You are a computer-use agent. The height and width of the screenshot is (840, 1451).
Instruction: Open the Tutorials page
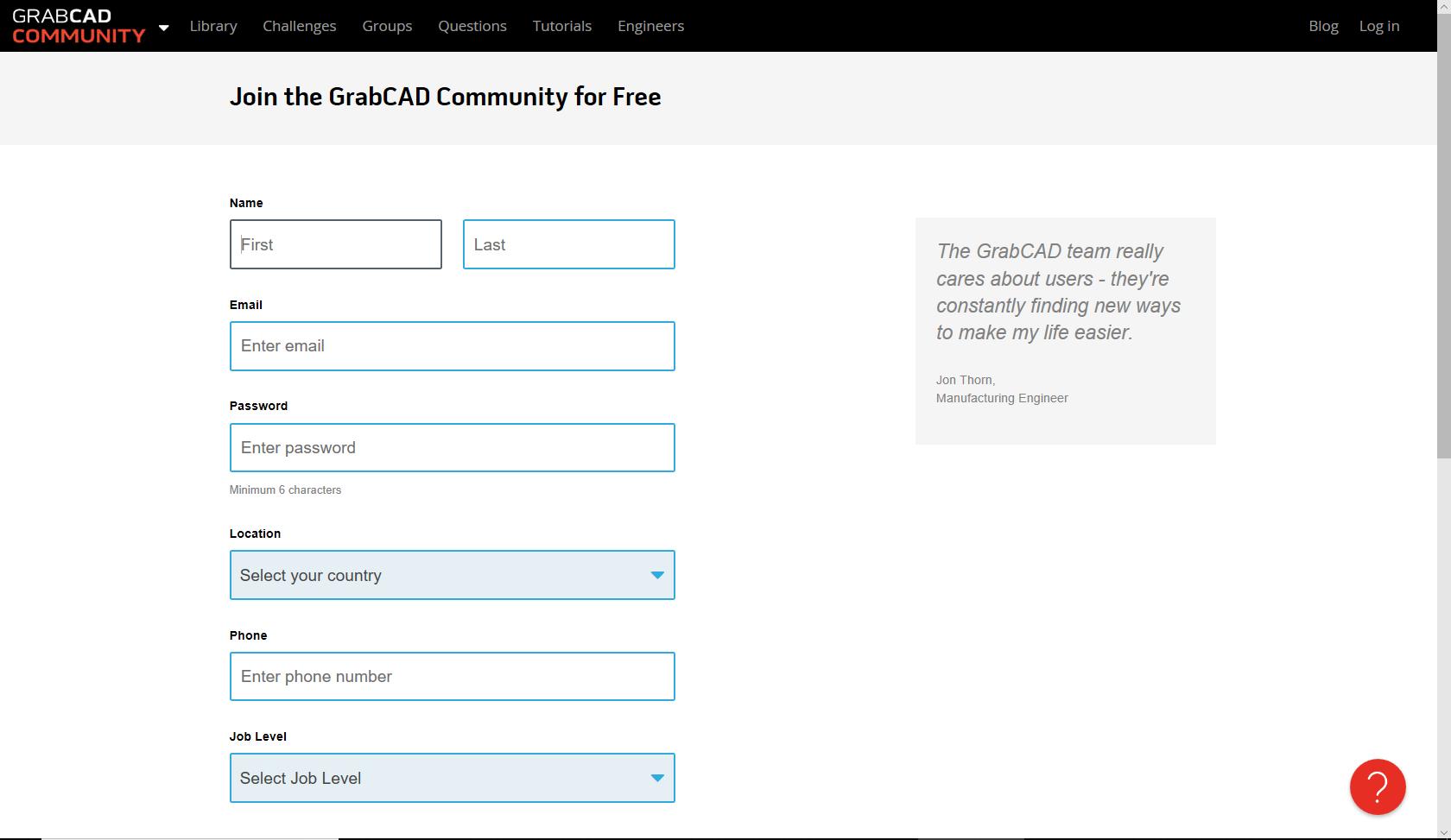click(x=561, y=26)
